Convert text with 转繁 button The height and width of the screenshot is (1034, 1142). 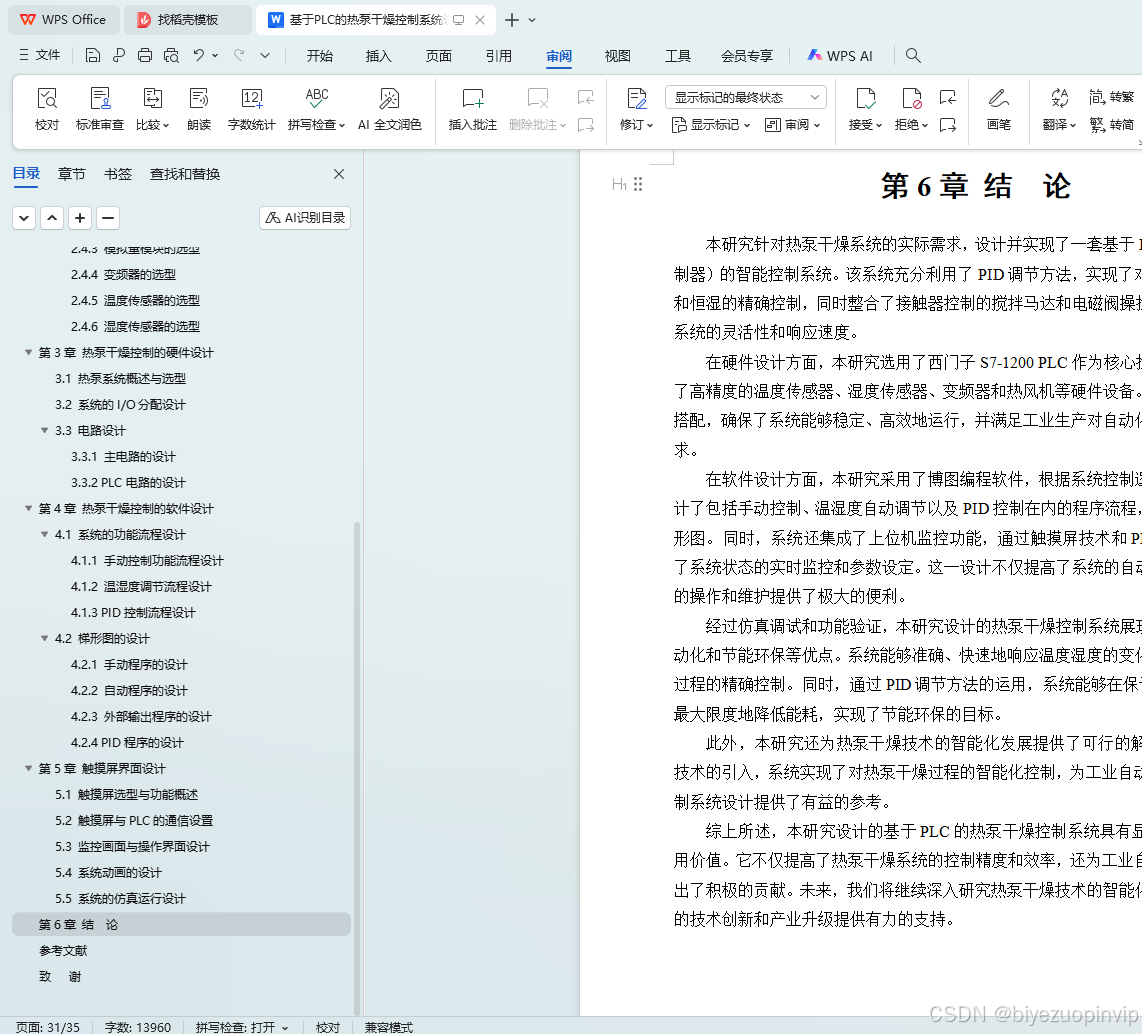tap(1111, 97)
